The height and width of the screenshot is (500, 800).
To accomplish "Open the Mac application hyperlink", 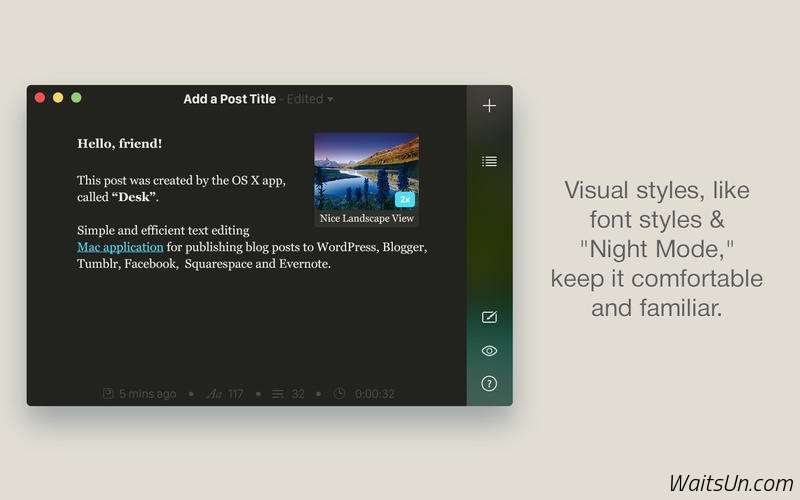I will pos(120,247).
